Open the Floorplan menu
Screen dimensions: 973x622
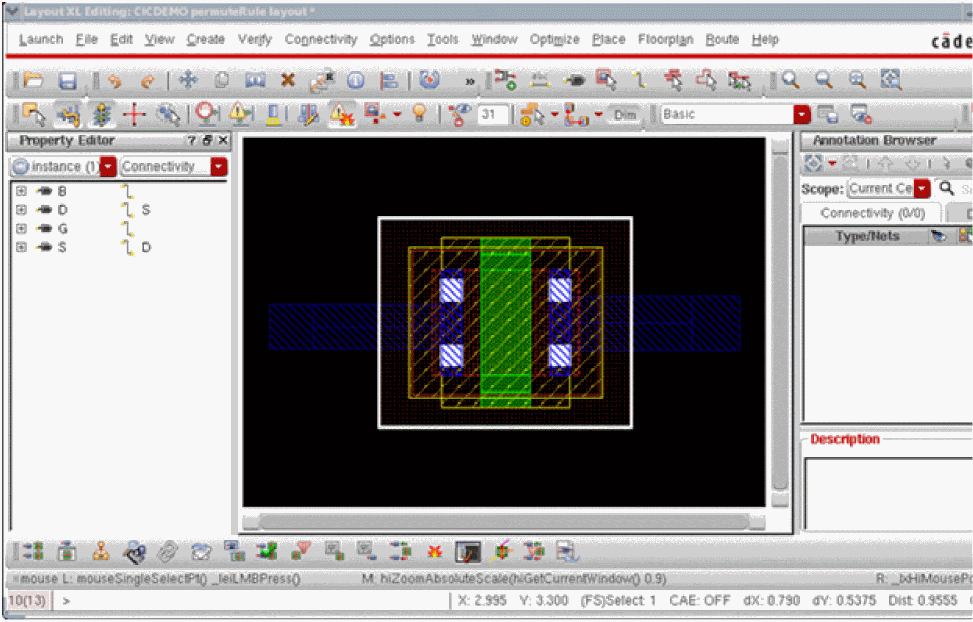pos(666,40)
